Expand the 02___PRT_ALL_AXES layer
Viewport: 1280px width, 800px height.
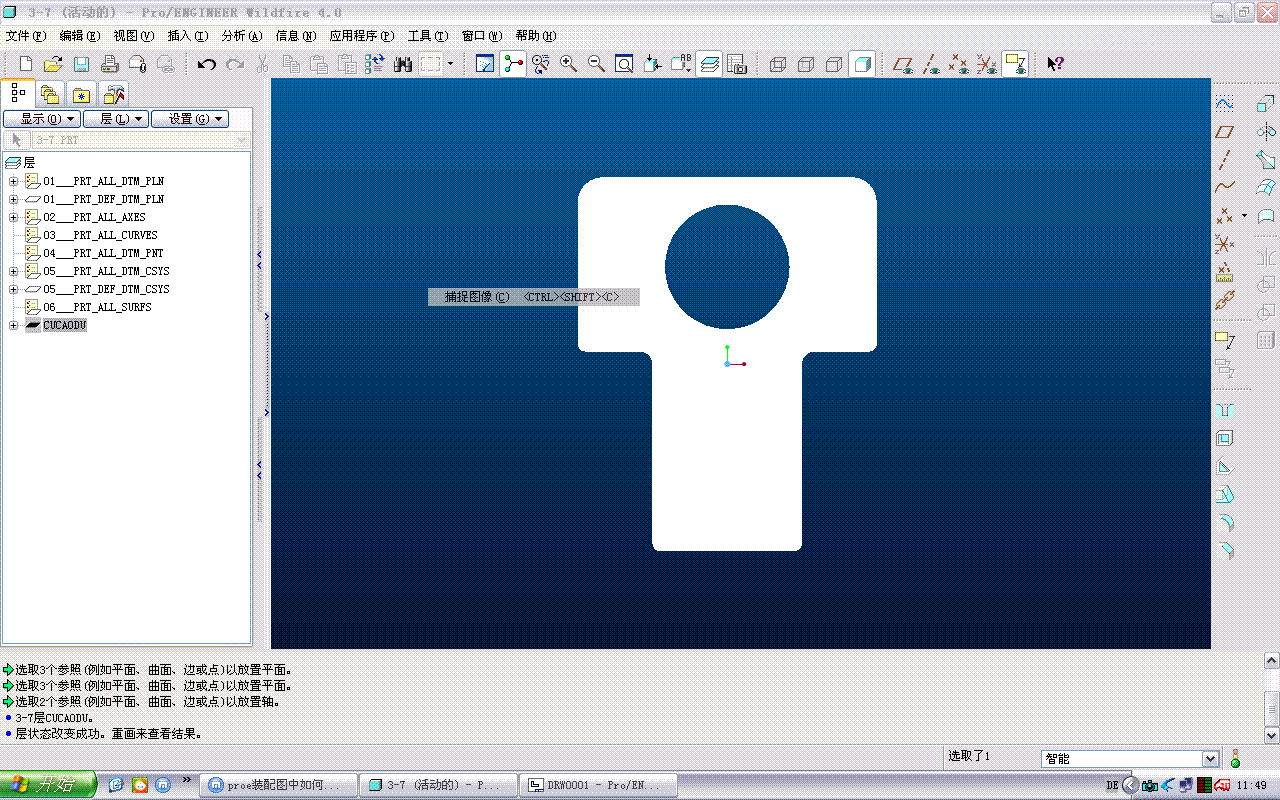tap(14, 218)
